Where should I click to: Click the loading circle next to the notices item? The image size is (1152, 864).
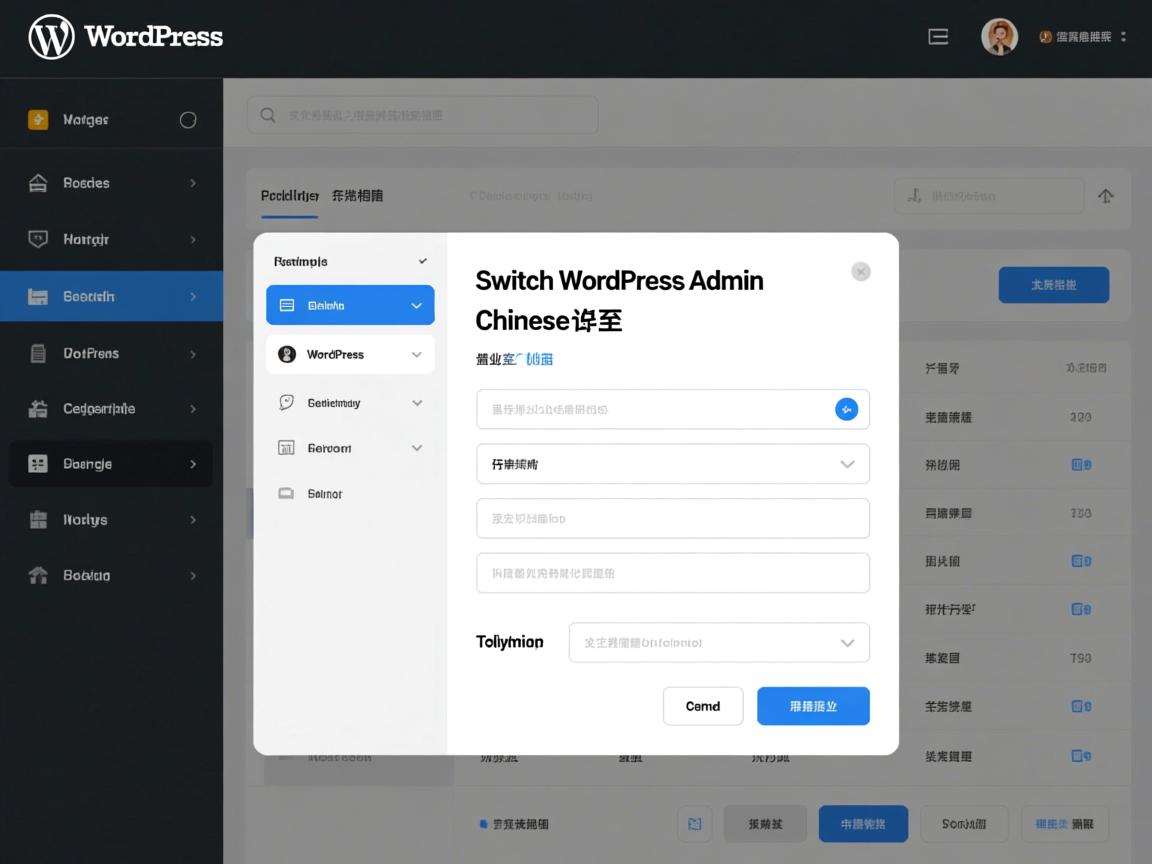(x=188, y=119)
